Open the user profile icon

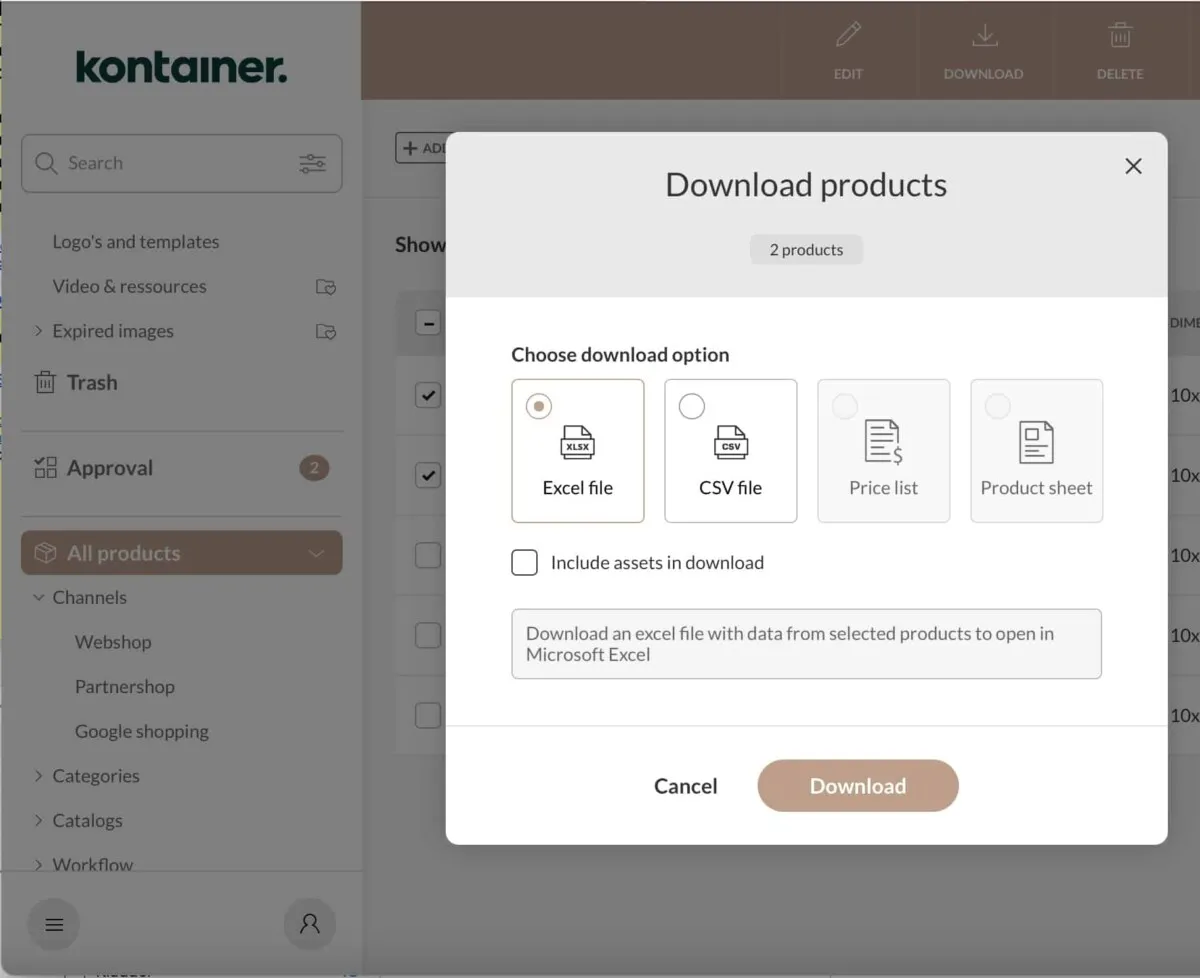click(310, 923)
